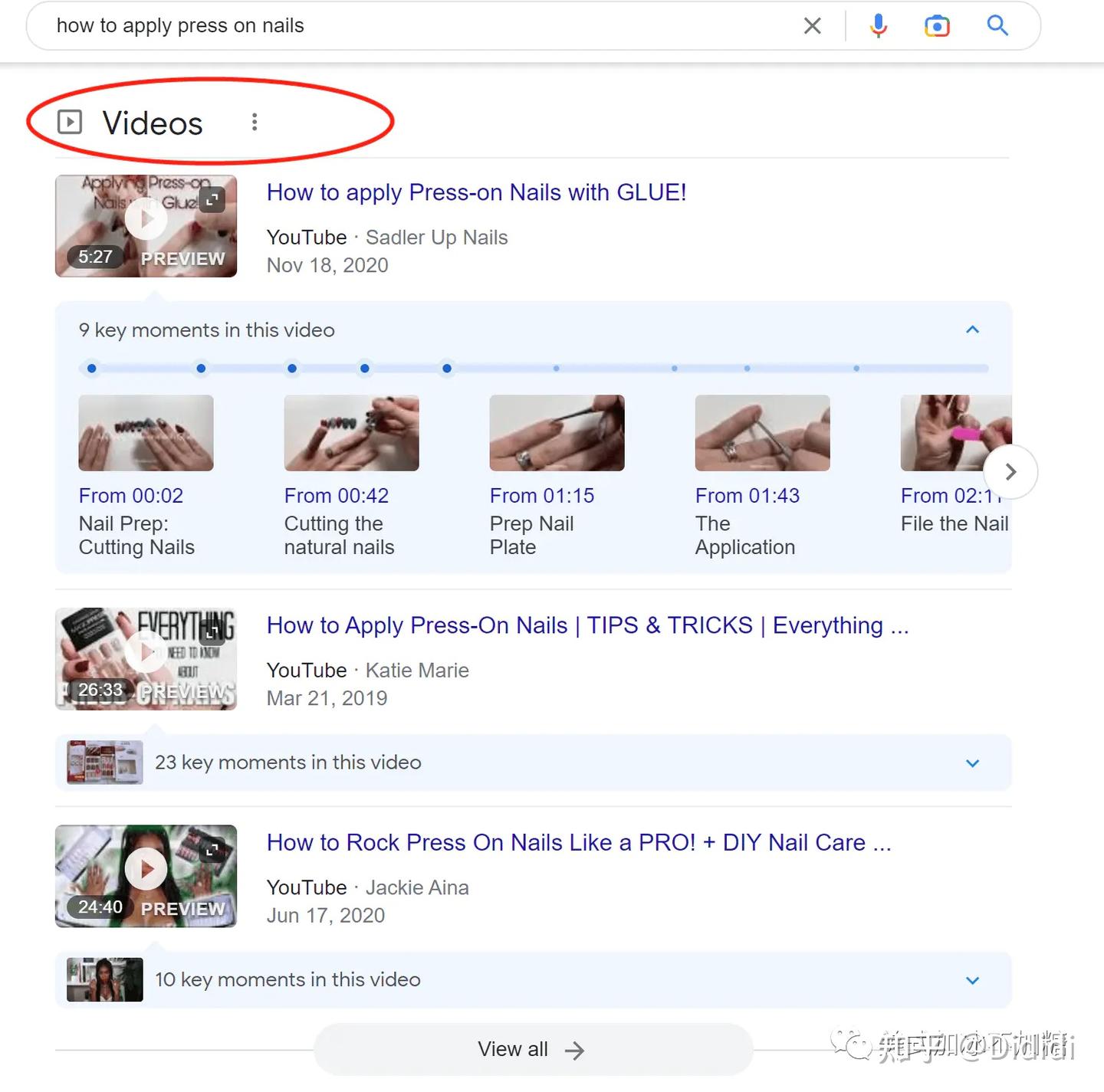Open the Katie Marie TIPS & TRICKS video link
The image size is (1104, 1092).
(x=587, y=625)
